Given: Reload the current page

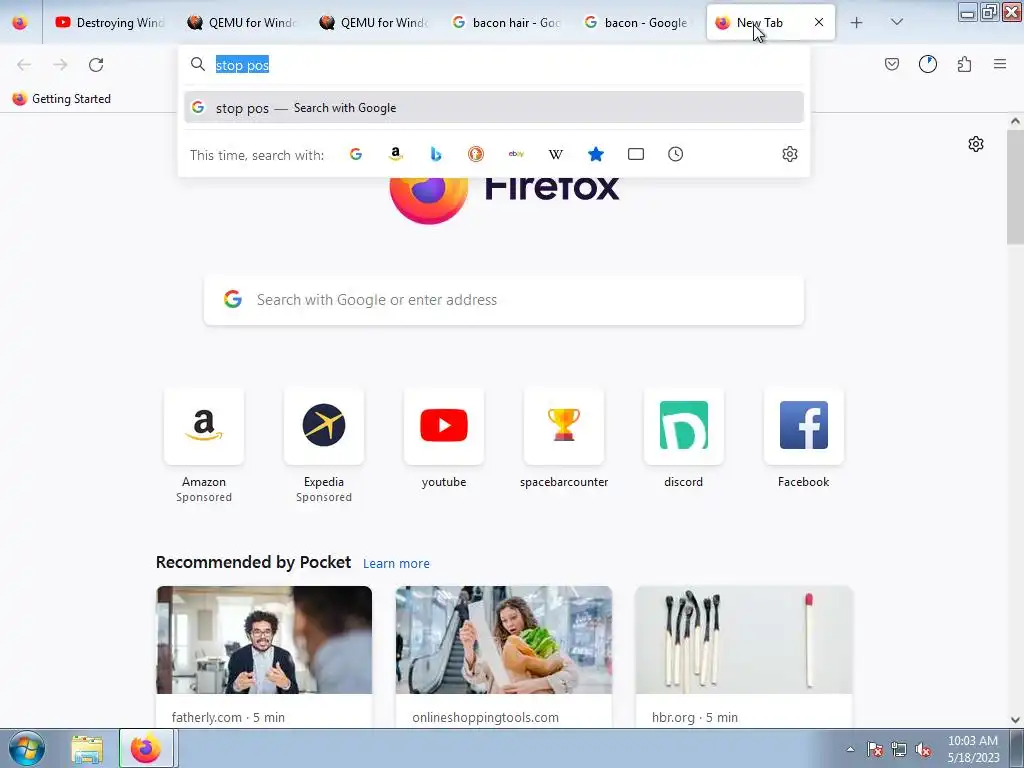Looking at the screenshot, I should pyautogui.click(x=96, y=65).
